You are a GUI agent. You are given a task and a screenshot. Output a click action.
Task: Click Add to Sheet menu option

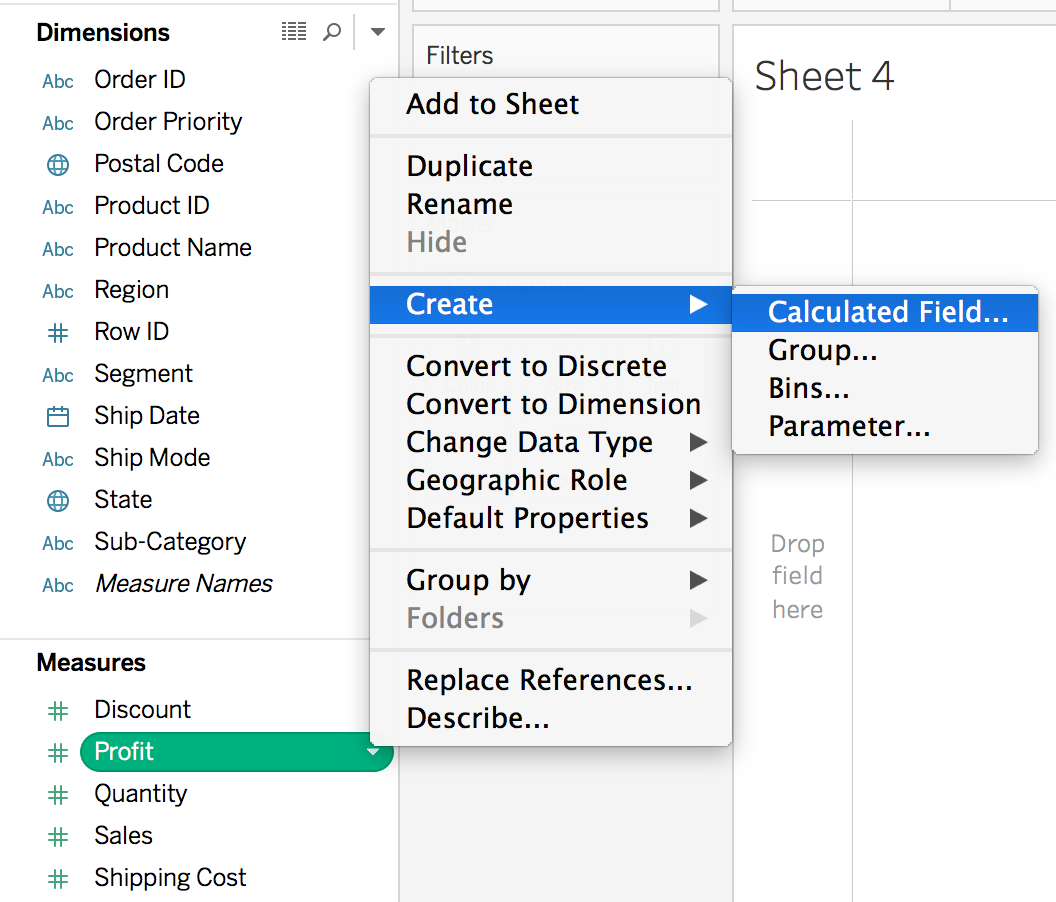coord(492,104)
